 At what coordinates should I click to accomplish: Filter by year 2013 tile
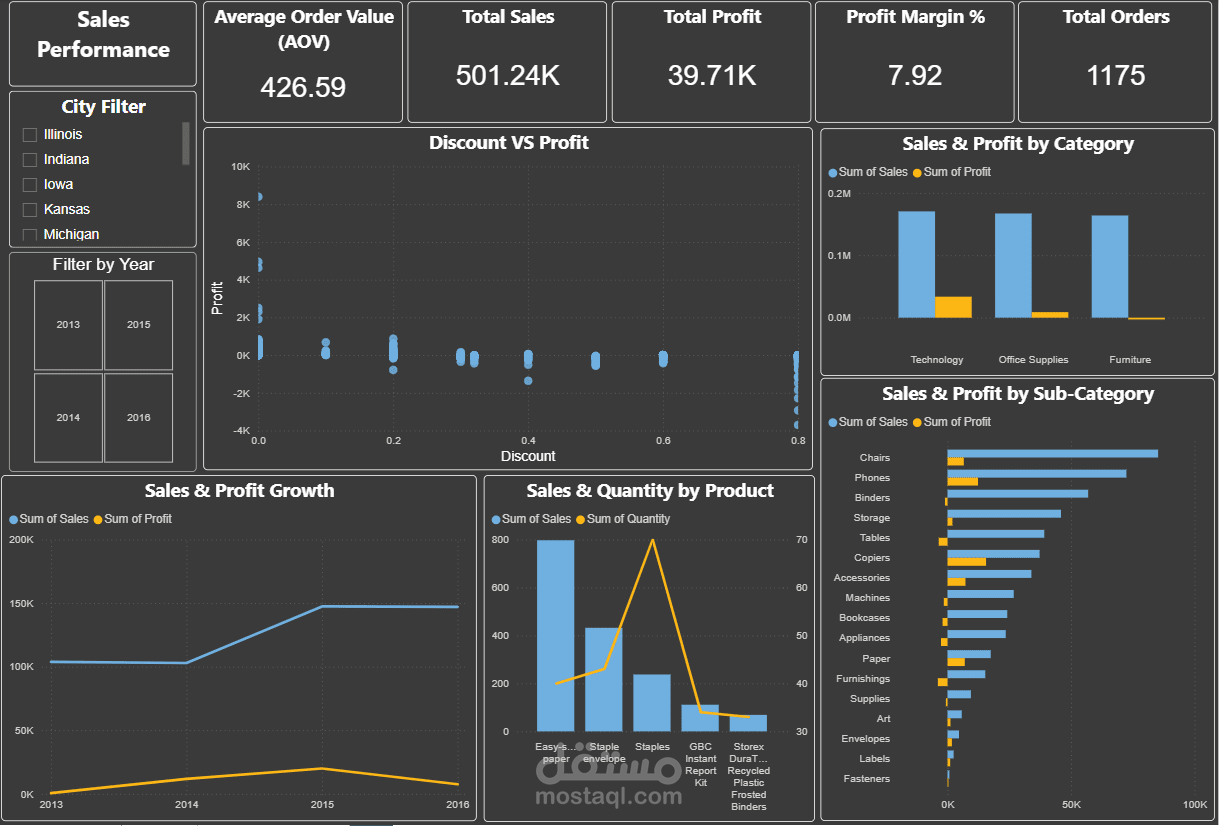point(68,325)
